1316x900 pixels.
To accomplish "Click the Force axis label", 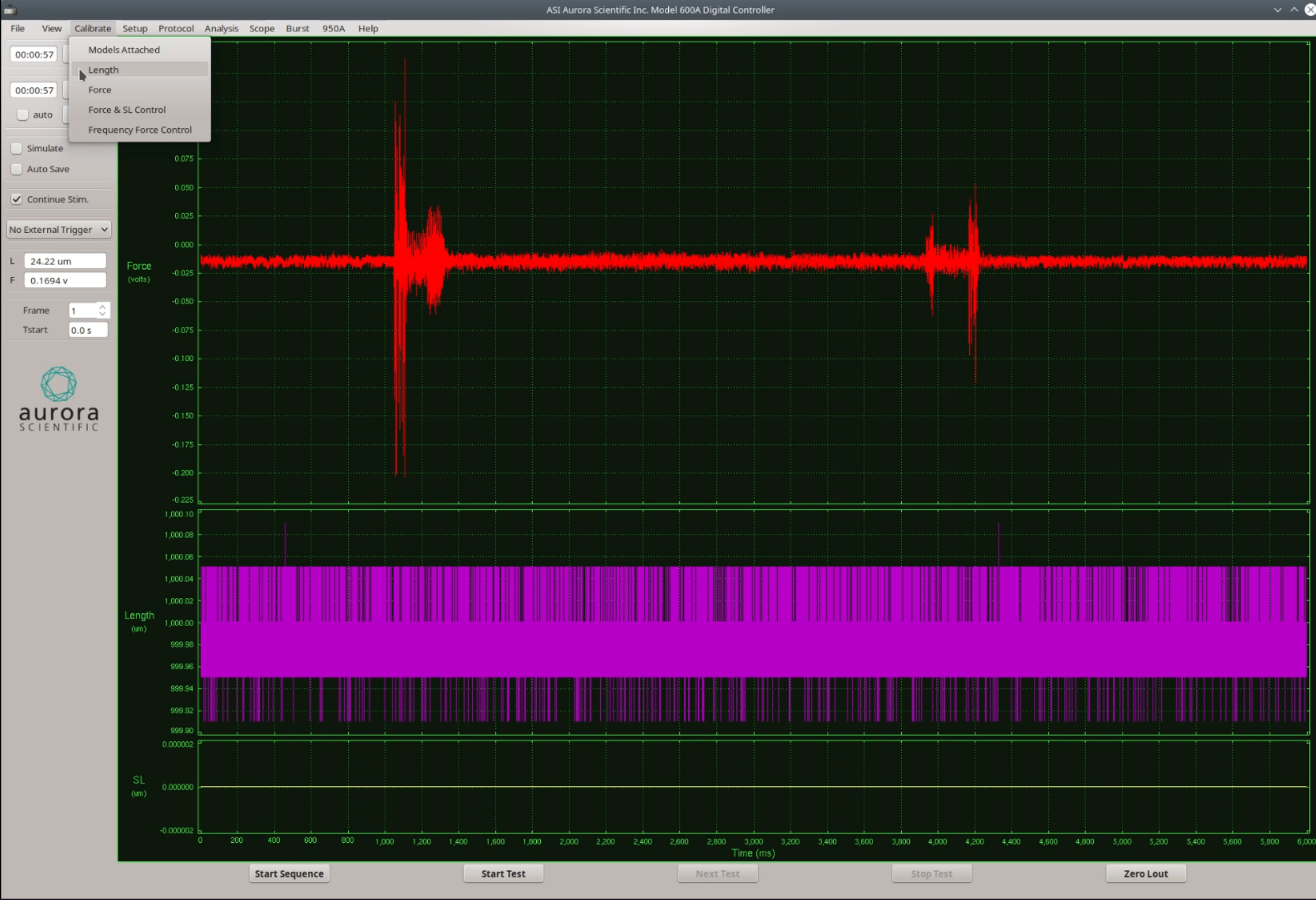I will click(x=139, y=266).
